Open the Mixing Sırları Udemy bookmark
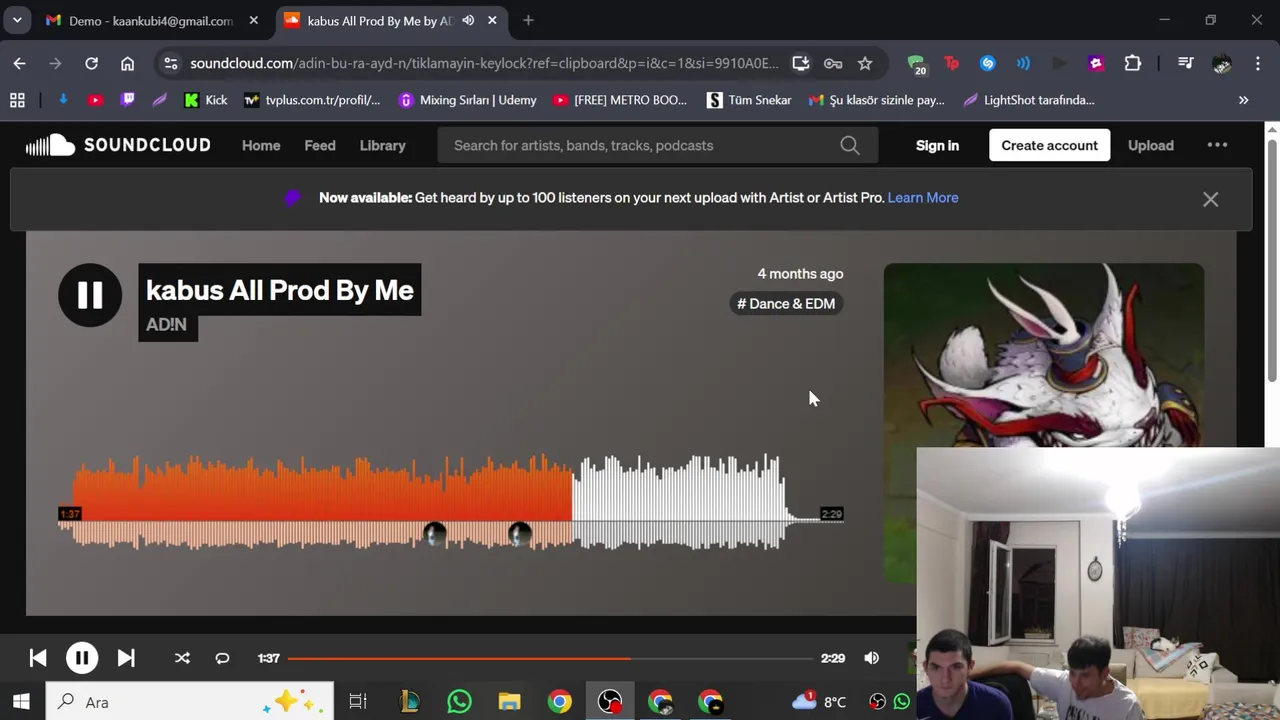Screen dimensions: 1280x720 click(x=467, y=100)
